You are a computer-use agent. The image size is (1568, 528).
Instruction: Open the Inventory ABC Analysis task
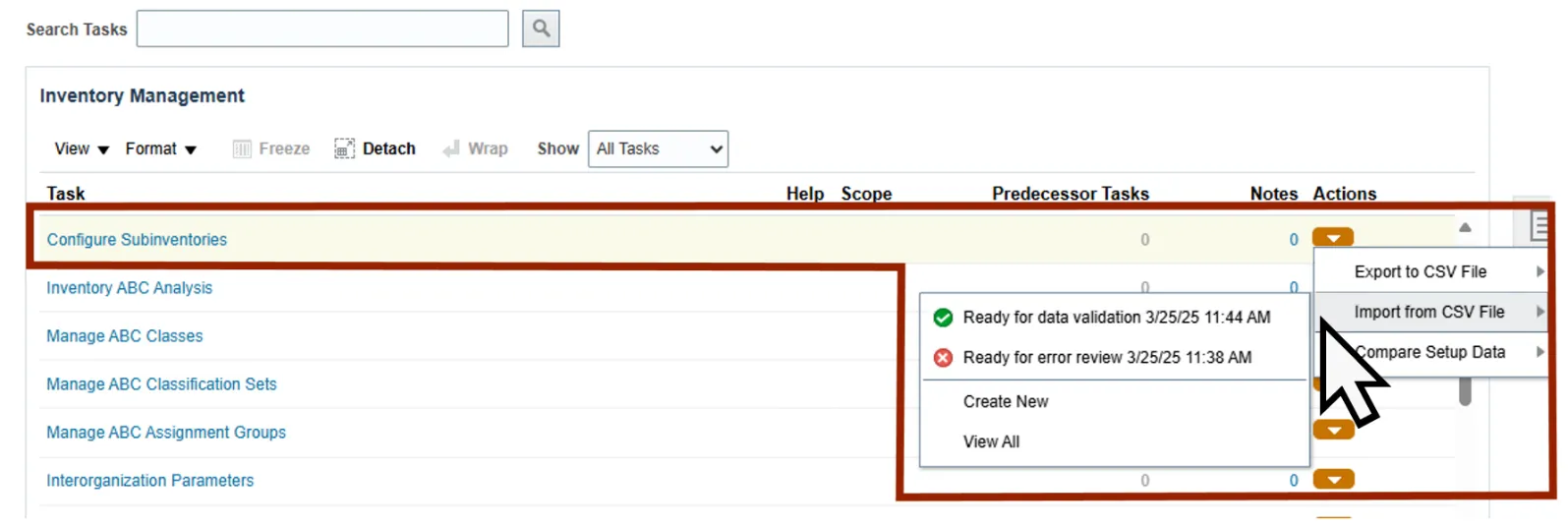[129, 288]
